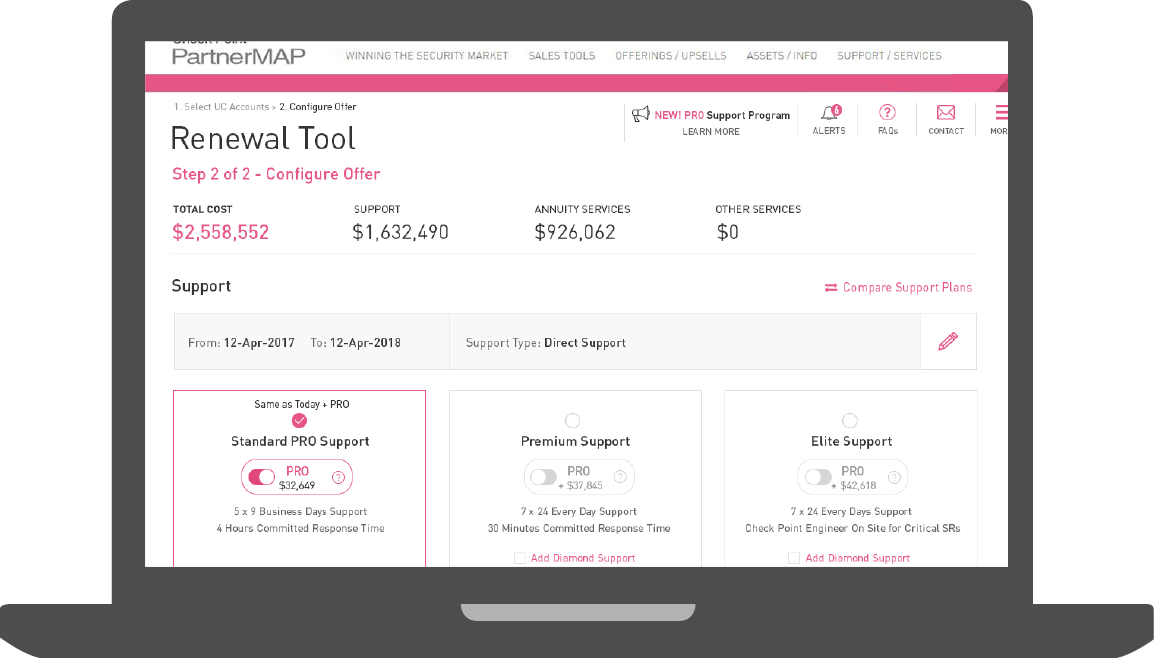Open Standard PRO help question icon

click(x=339, y=477)
